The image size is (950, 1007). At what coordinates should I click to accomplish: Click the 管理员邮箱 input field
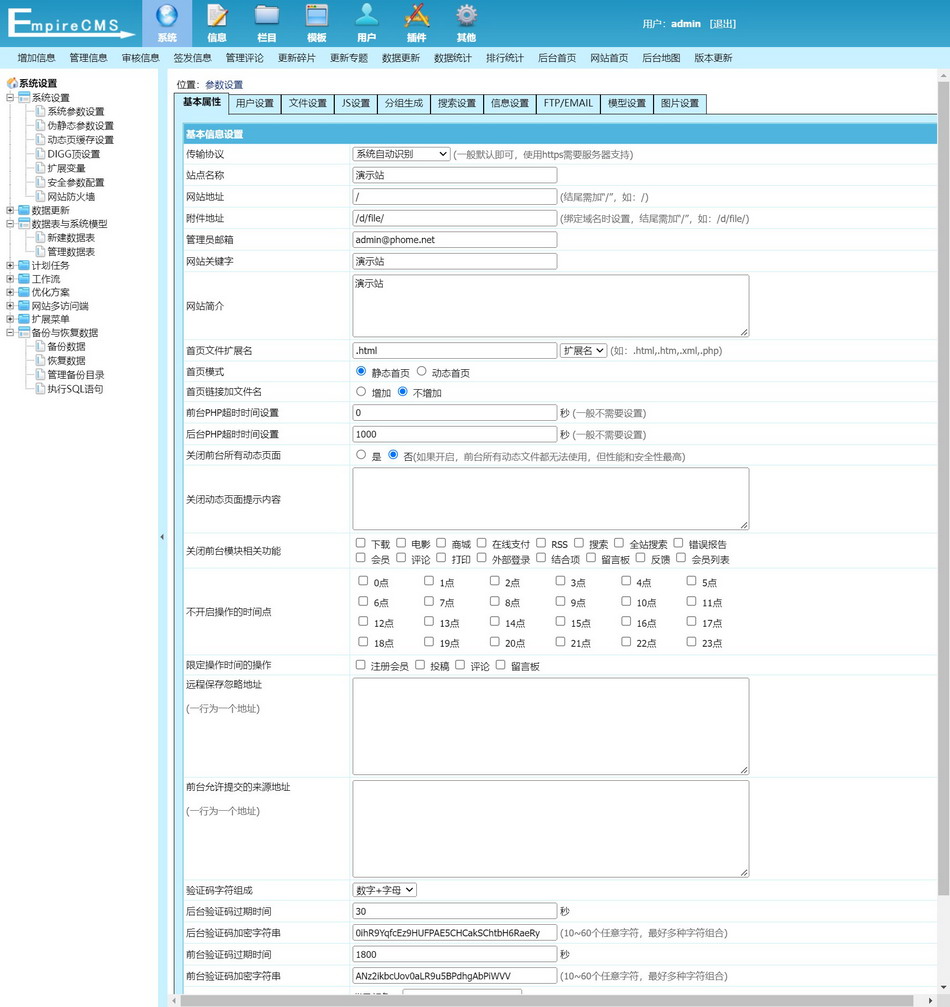455,240
